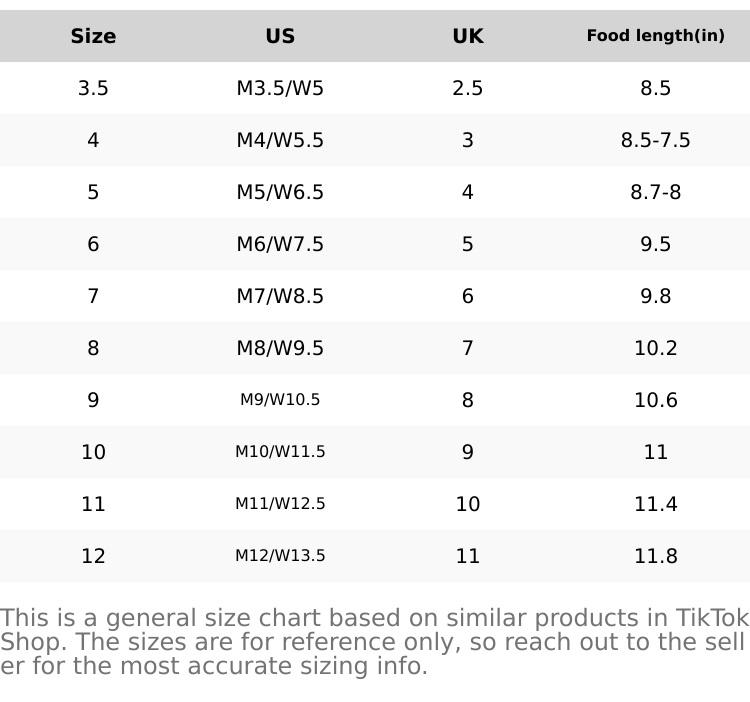Image resolution: width=750 pixels, height=702 pixels.
Task: Select the M8/W9.5 US size
Action: (x=280, y=348)
